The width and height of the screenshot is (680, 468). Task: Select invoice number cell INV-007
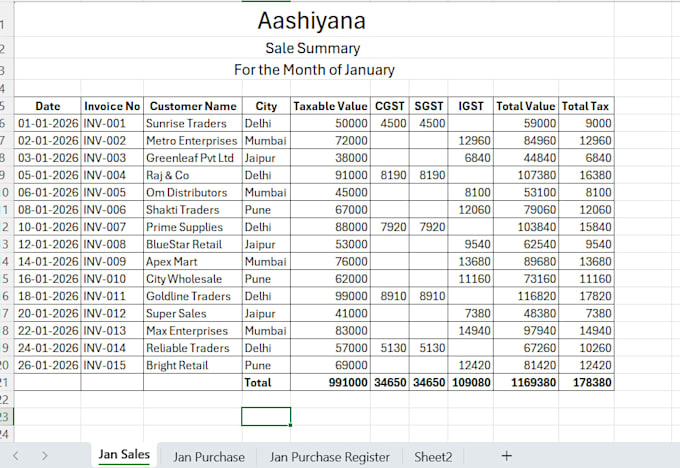click(112, 227)
